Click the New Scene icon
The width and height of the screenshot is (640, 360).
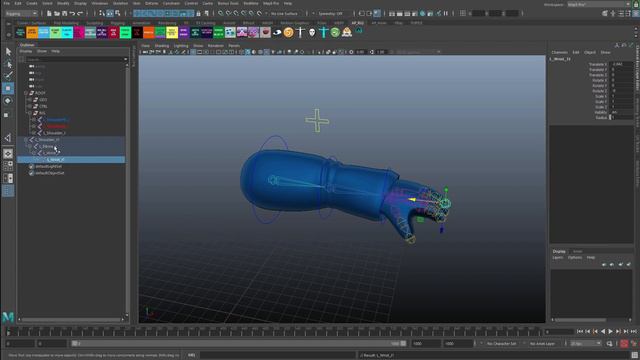49,13
